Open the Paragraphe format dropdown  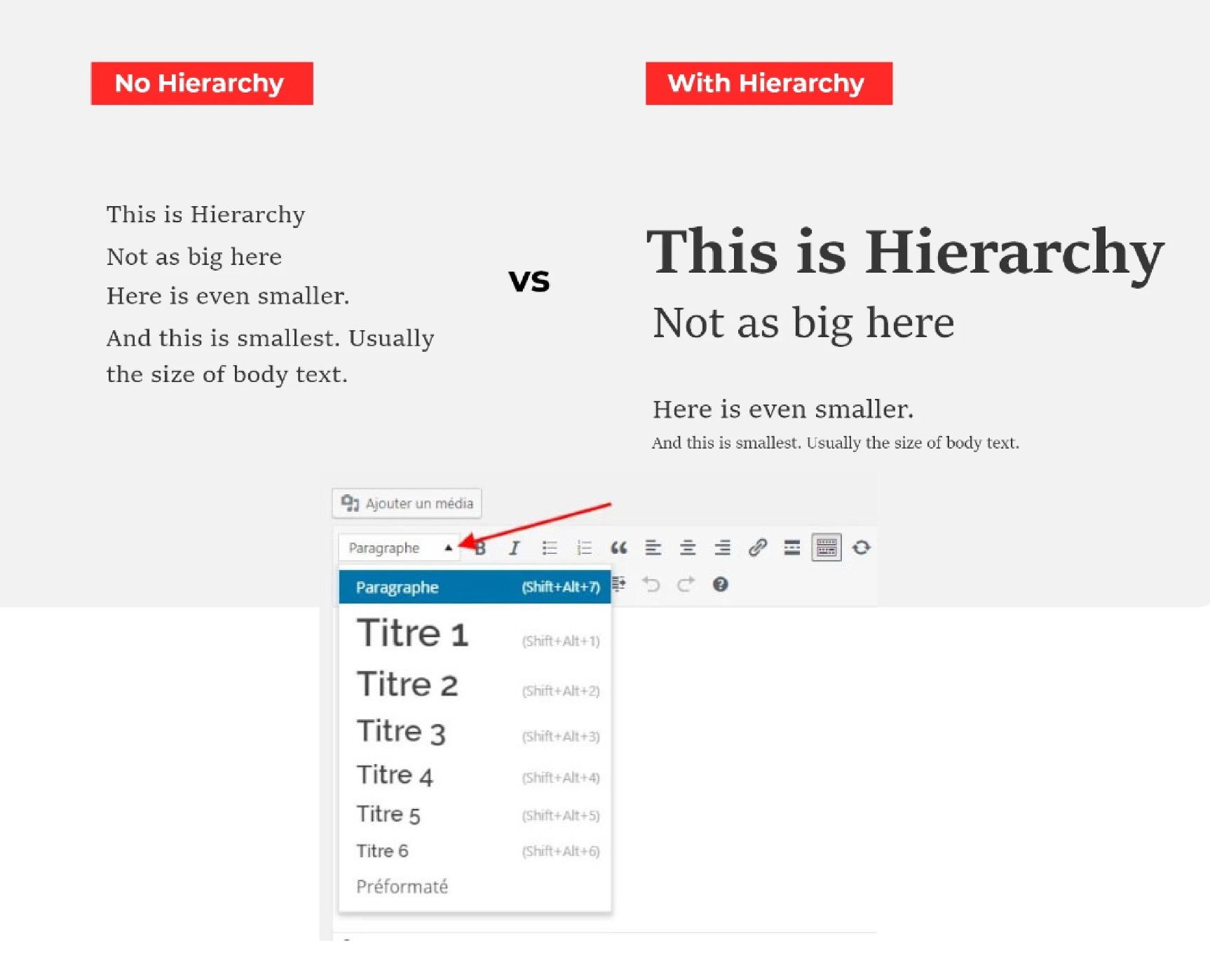coord(399,547)
